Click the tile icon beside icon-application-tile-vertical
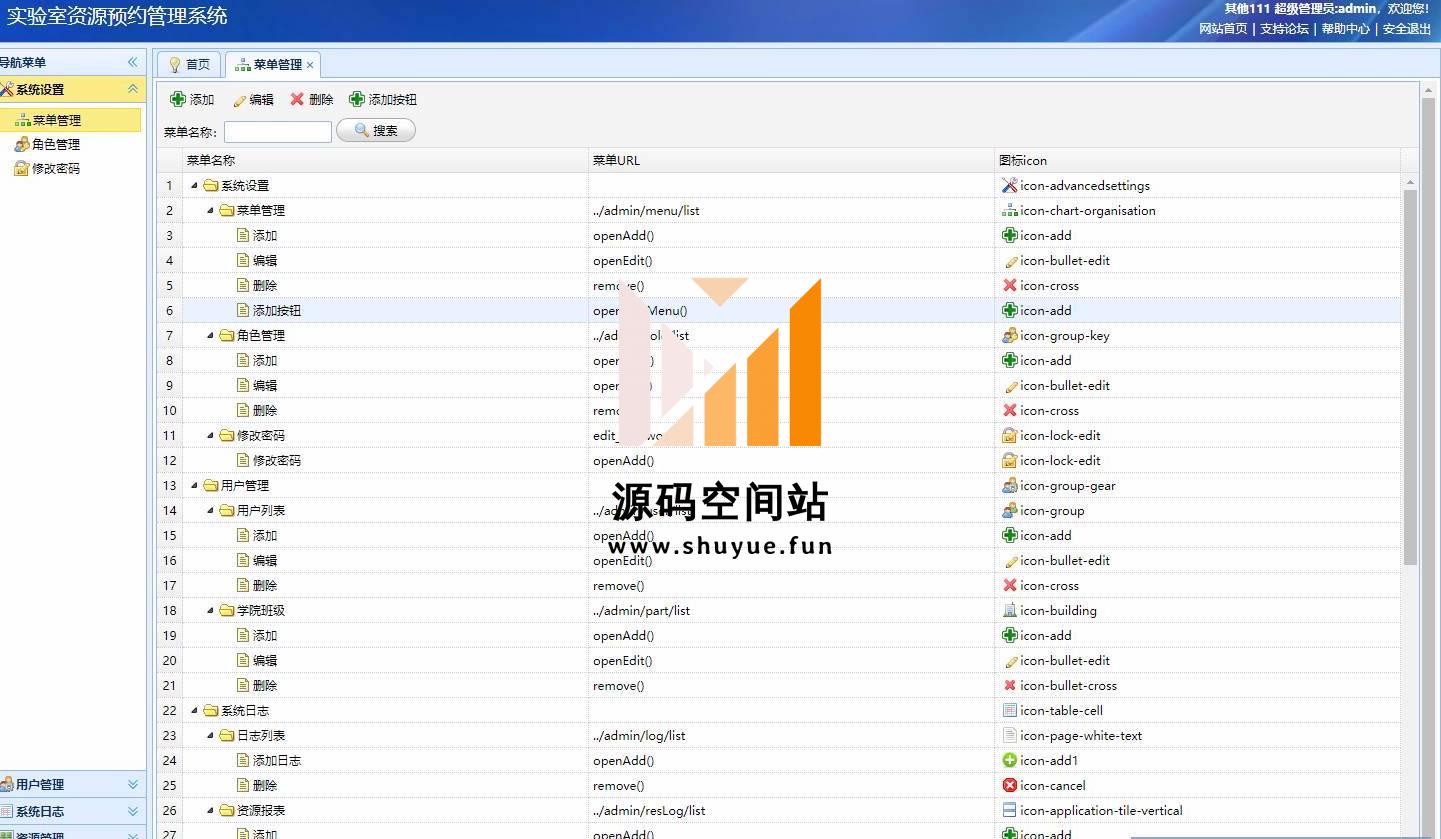1441x839 pixels. click(1009, 810)
